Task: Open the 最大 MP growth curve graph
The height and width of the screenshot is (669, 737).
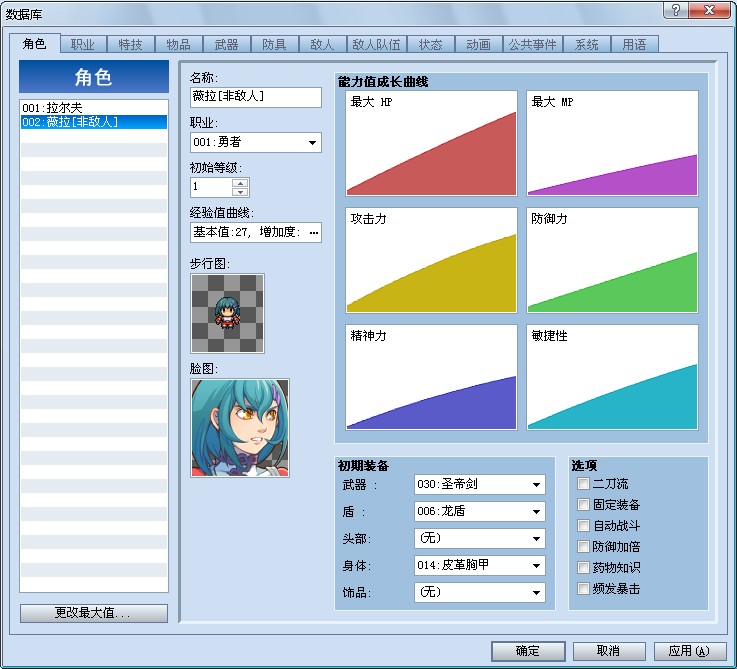Action: pos(612,143)
